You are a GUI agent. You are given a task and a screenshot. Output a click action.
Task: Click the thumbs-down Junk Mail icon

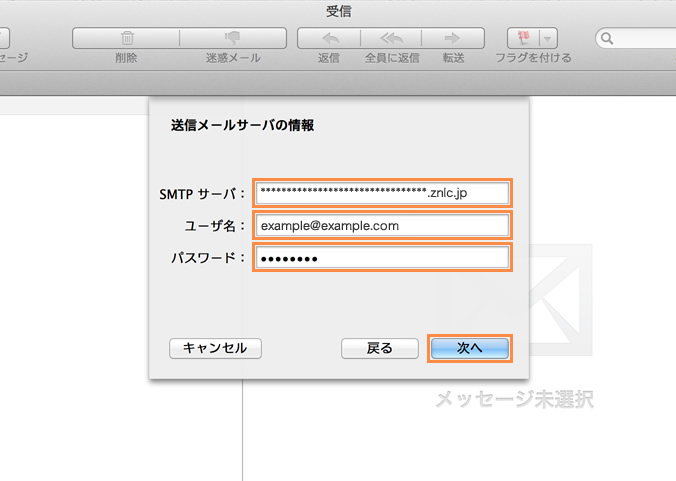coord(232,38)
